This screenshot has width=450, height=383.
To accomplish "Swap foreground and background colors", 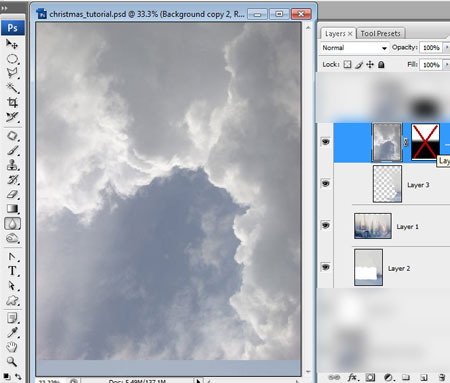I will click(x=18, y=377).
